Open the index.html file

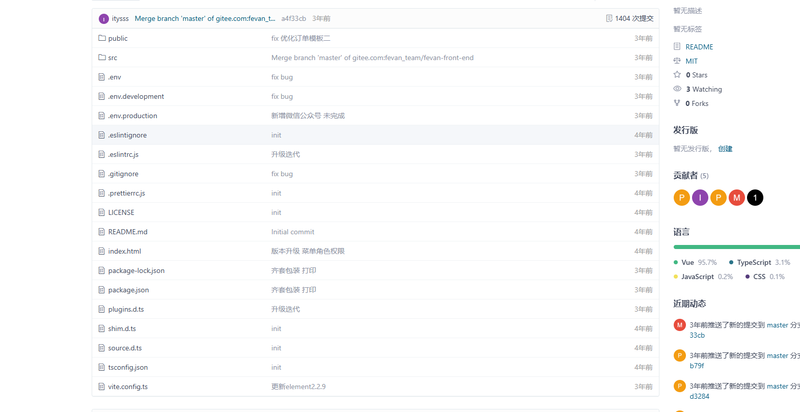124,251
